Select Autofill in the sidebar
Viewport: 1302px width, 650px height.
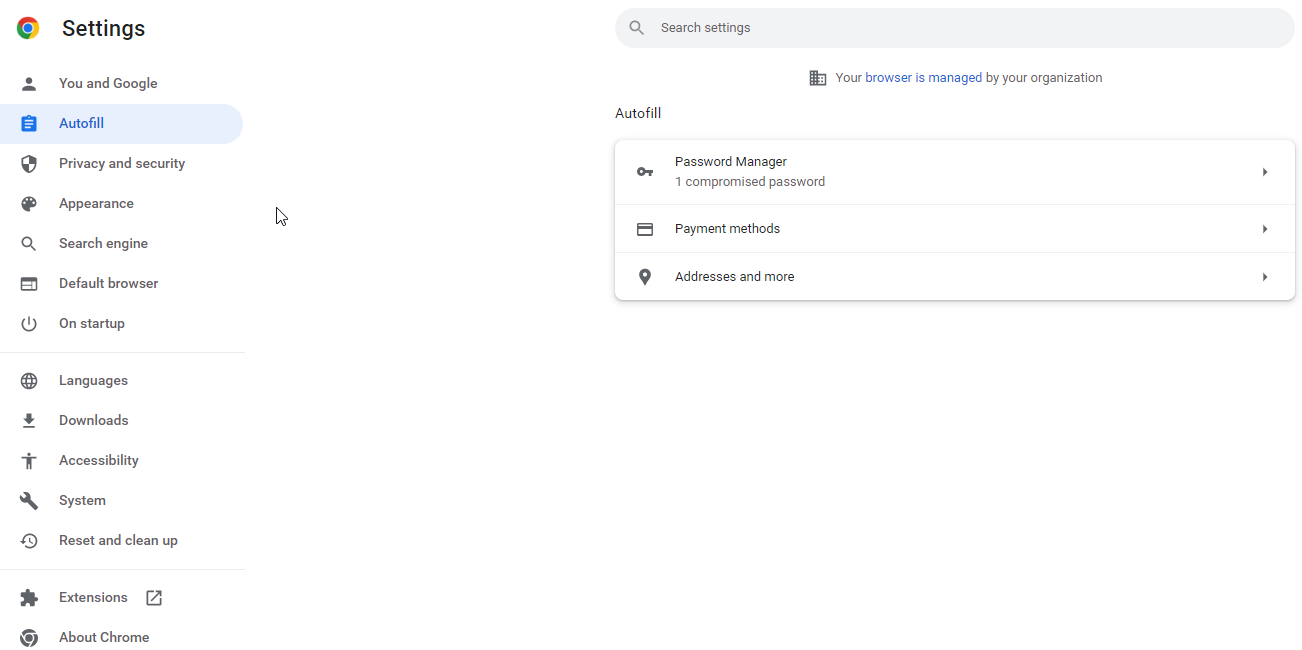pos(121,124)
